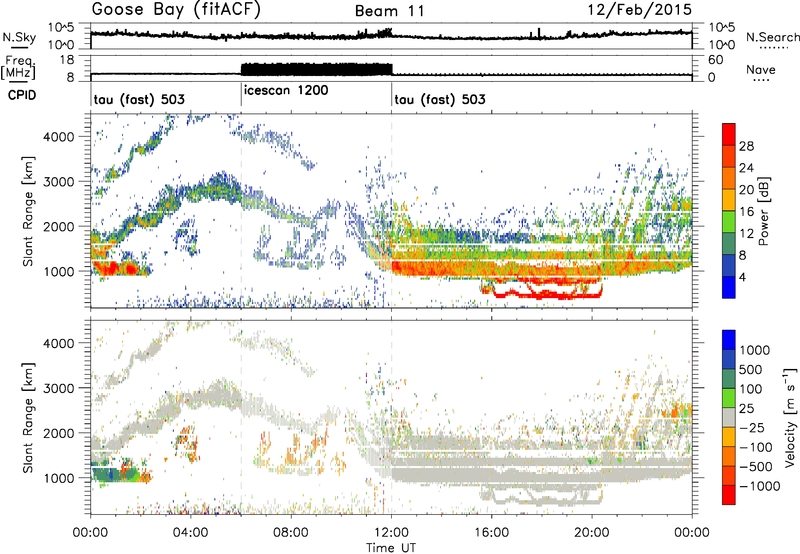Click the 04:00 time tick label
The width and height of the screenshot is (800, 554).
coord(191,533)
